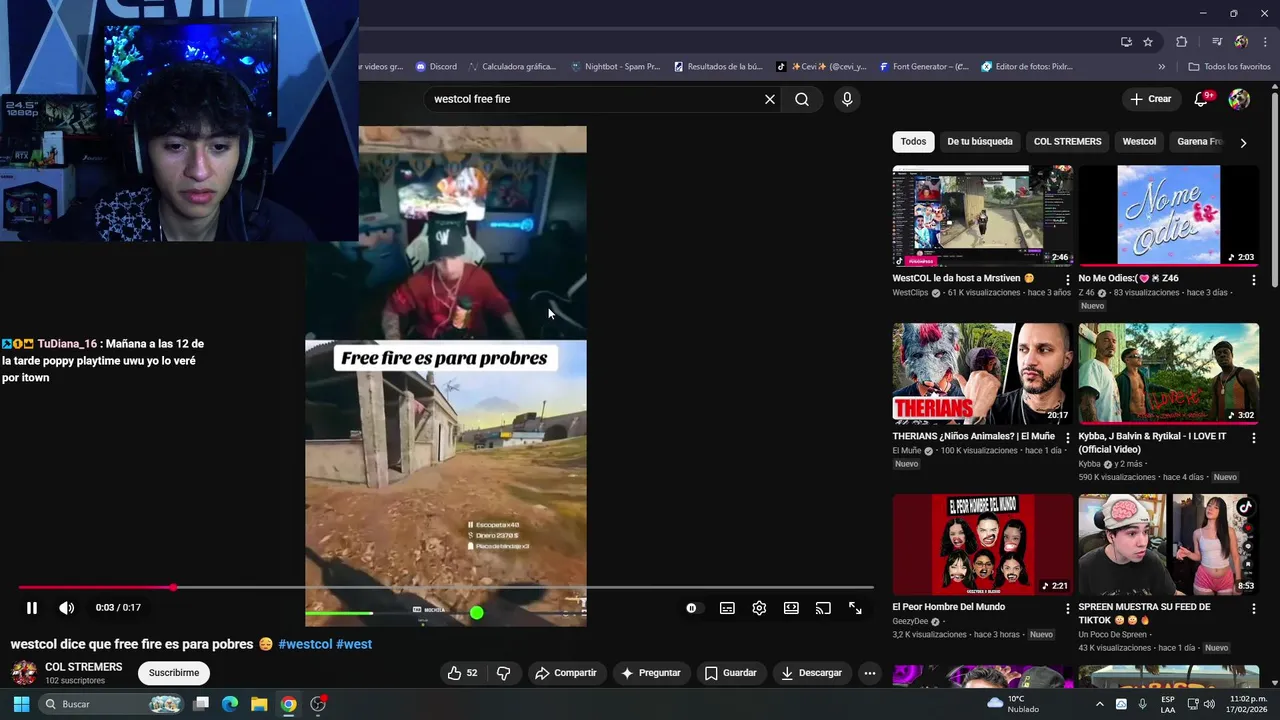Open the #westcol hashtag link
Image resolution: width=1280 pixels, height=720 pixels.
pos(305,644)
